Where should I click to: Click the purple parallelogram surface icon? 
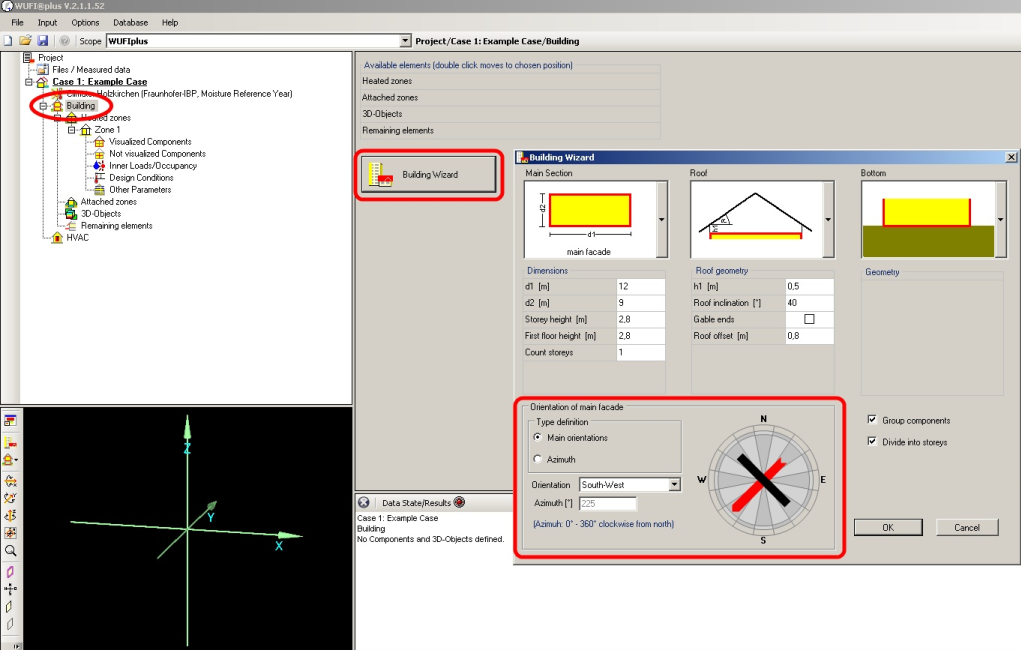click(x=10, y=572)
